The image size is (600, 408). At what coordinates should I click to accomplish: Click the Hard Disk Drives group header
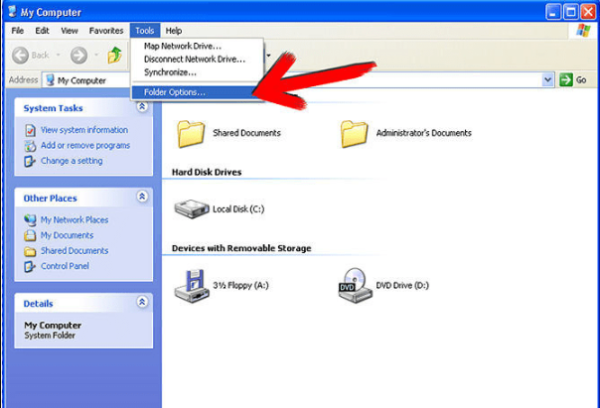coord(207,172)
